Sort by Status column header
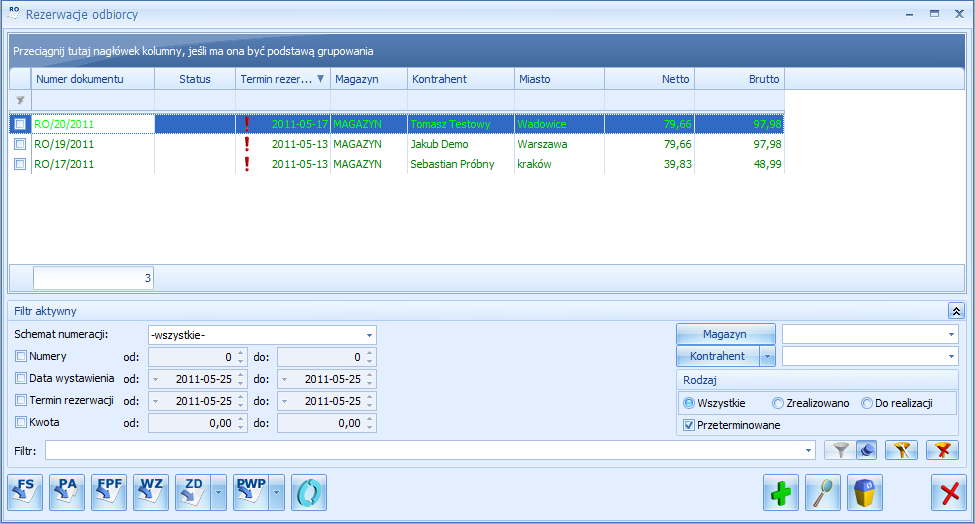The height and width of the screenshot is (524, 975). tap(195, 79)
